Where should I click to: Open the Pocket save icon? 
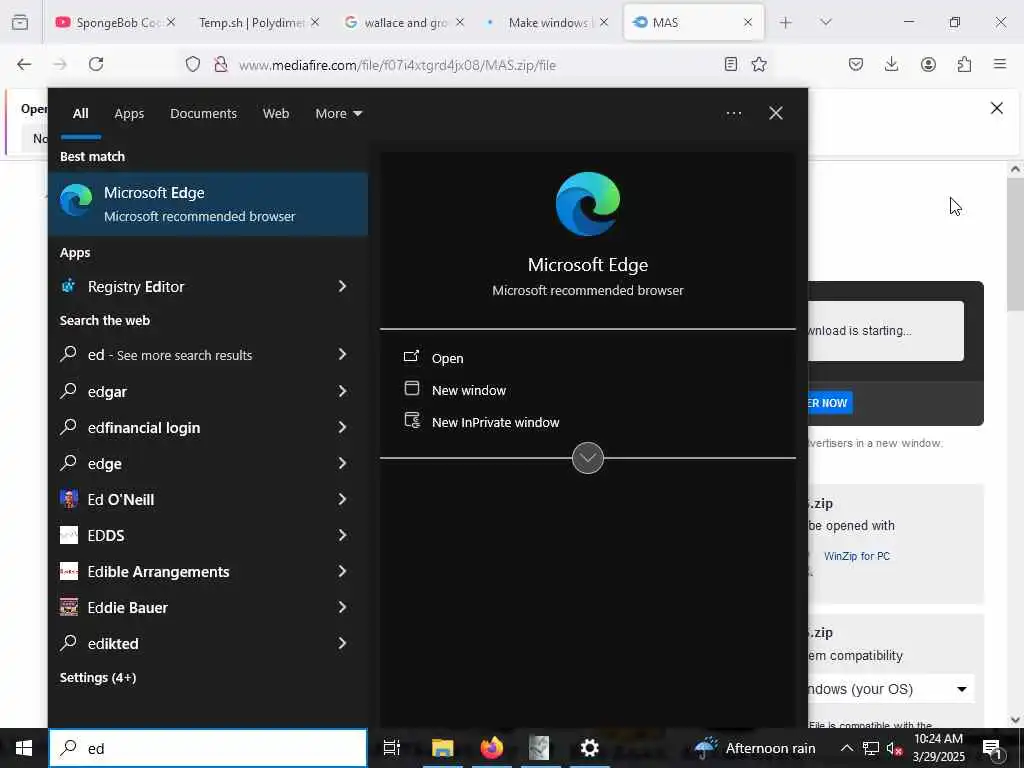[x=856, y=64]
